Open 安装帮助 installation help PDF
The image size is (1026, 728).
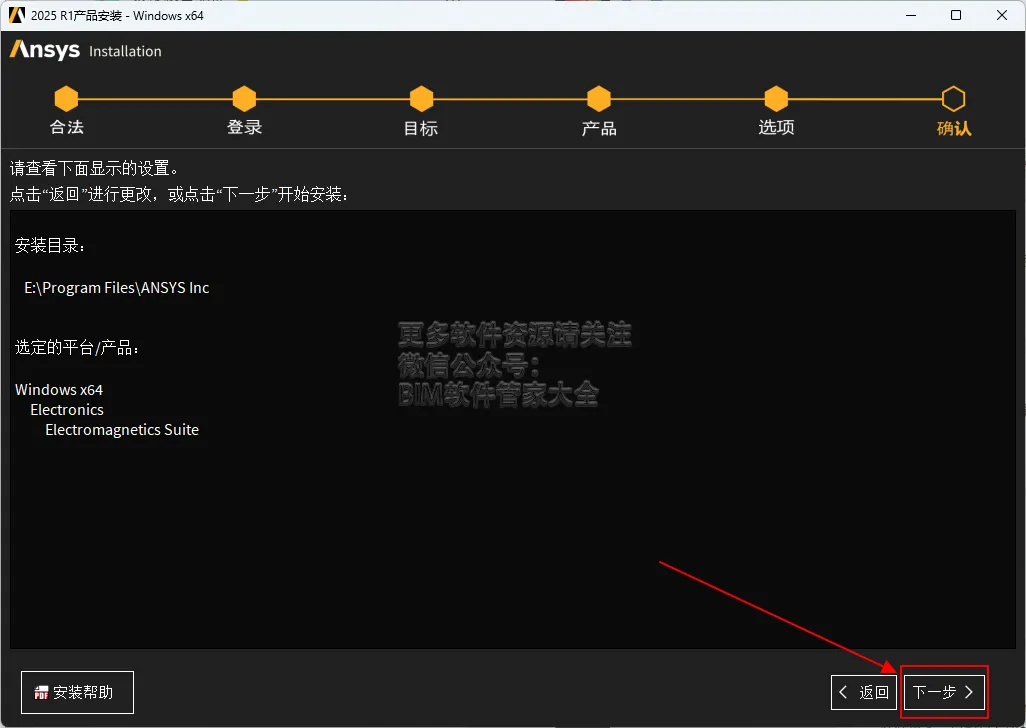click(77, 692)
